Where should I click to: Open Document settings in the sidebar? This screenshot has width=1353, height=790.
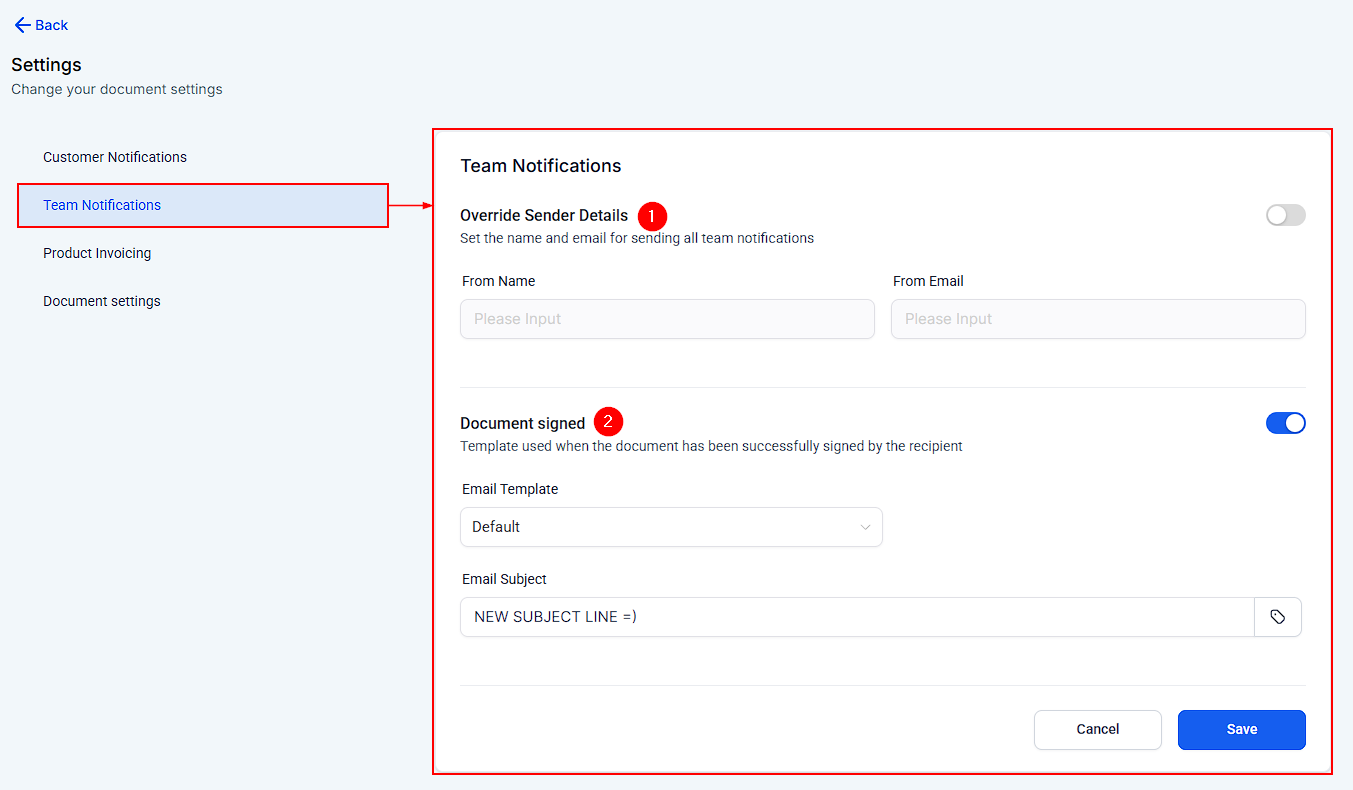tap(102, 301)
